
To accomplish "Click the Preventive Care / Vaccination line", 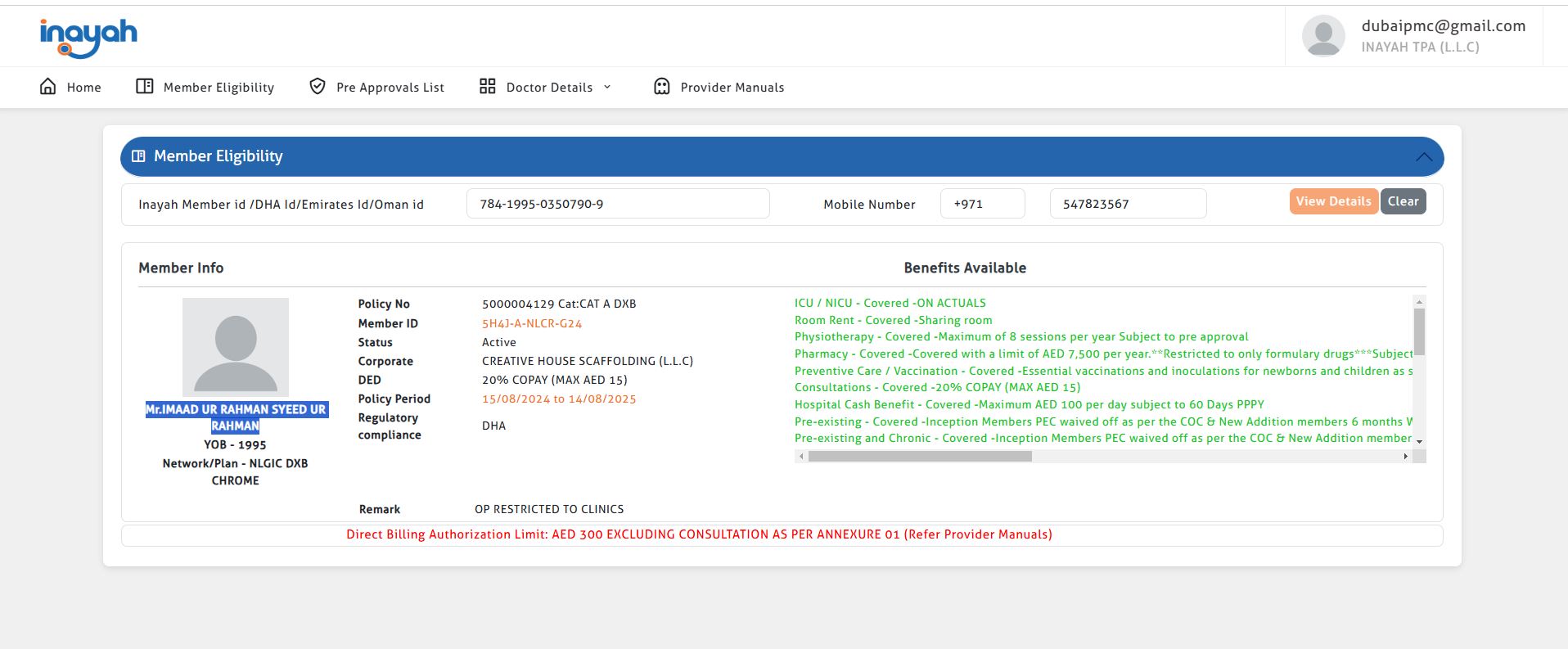I will tap(1104, 371).
